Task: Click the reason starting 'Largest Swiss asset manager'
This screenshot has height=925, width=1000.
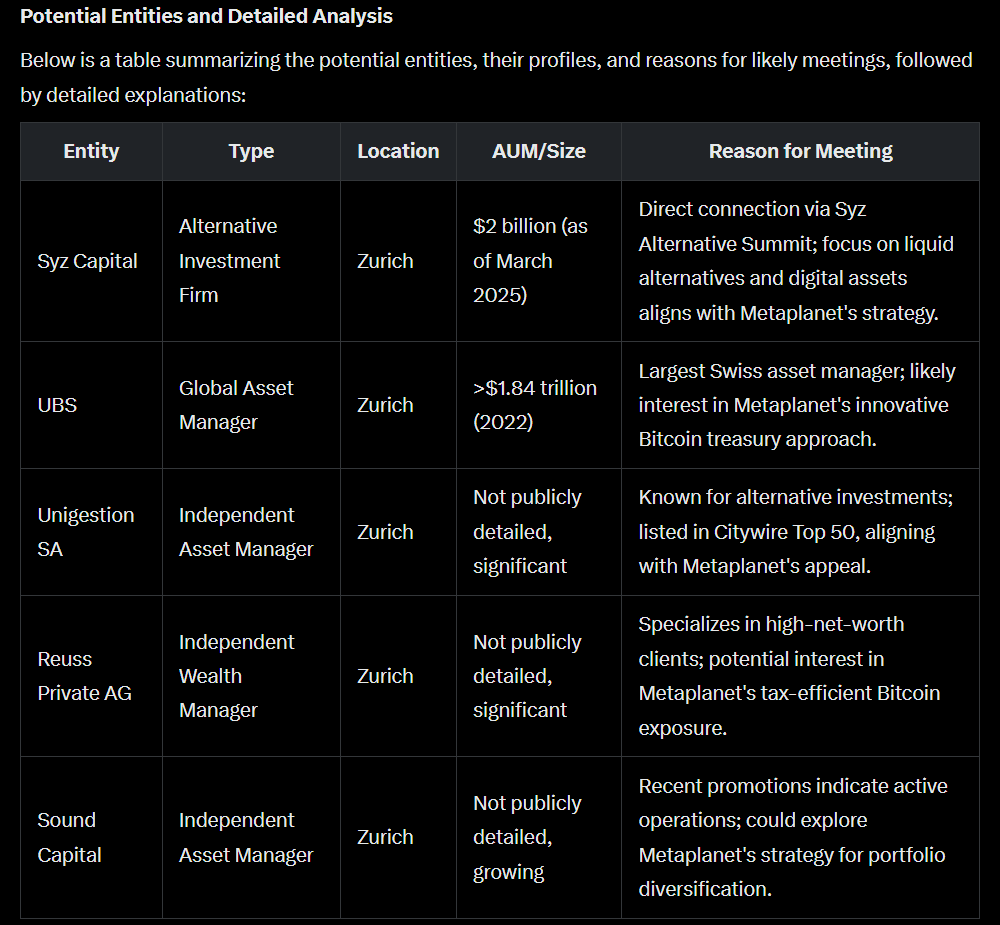Action: point(800,405)
